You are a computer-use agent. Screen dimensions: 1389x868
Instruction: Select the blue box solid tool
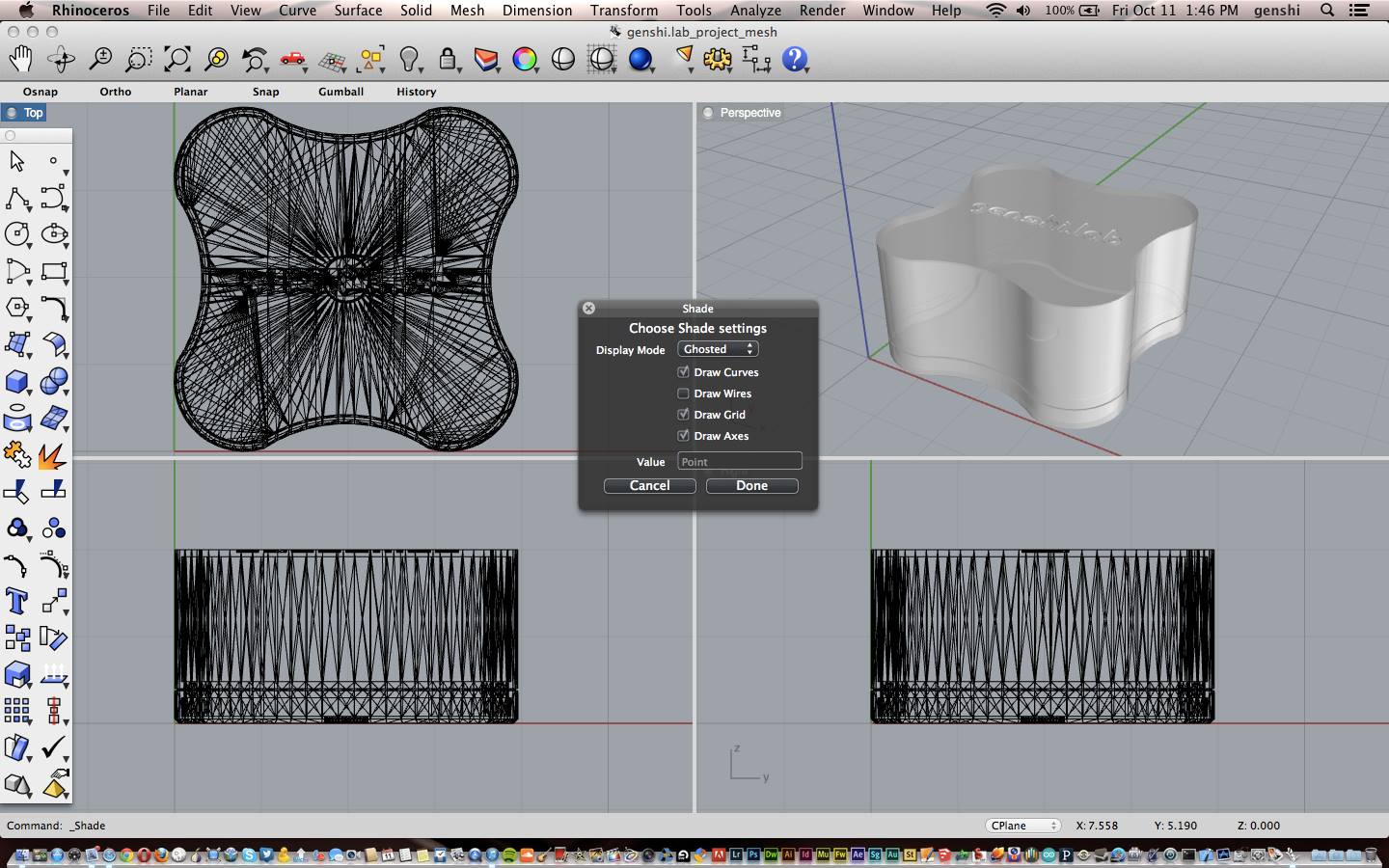click(16, 382)
